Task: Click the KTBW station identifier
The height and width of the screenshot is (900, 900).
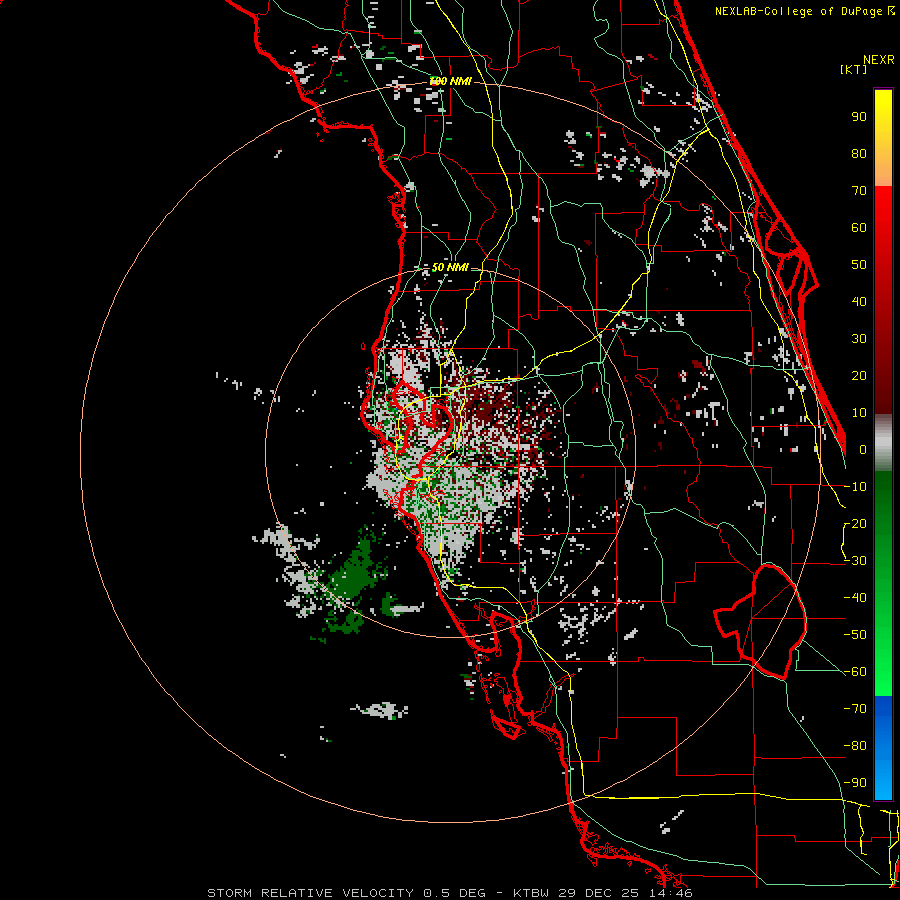Action: 533,893
